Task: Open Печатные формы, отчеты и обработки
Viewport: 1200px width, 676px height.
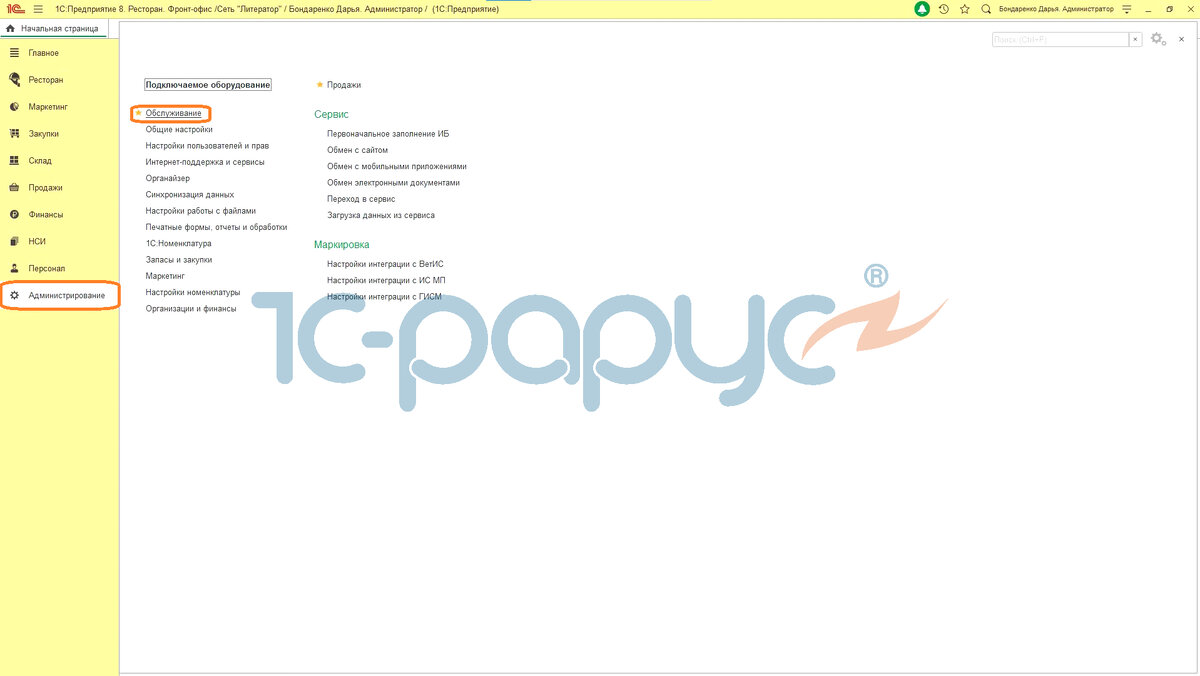Action: tap(217, 227)
